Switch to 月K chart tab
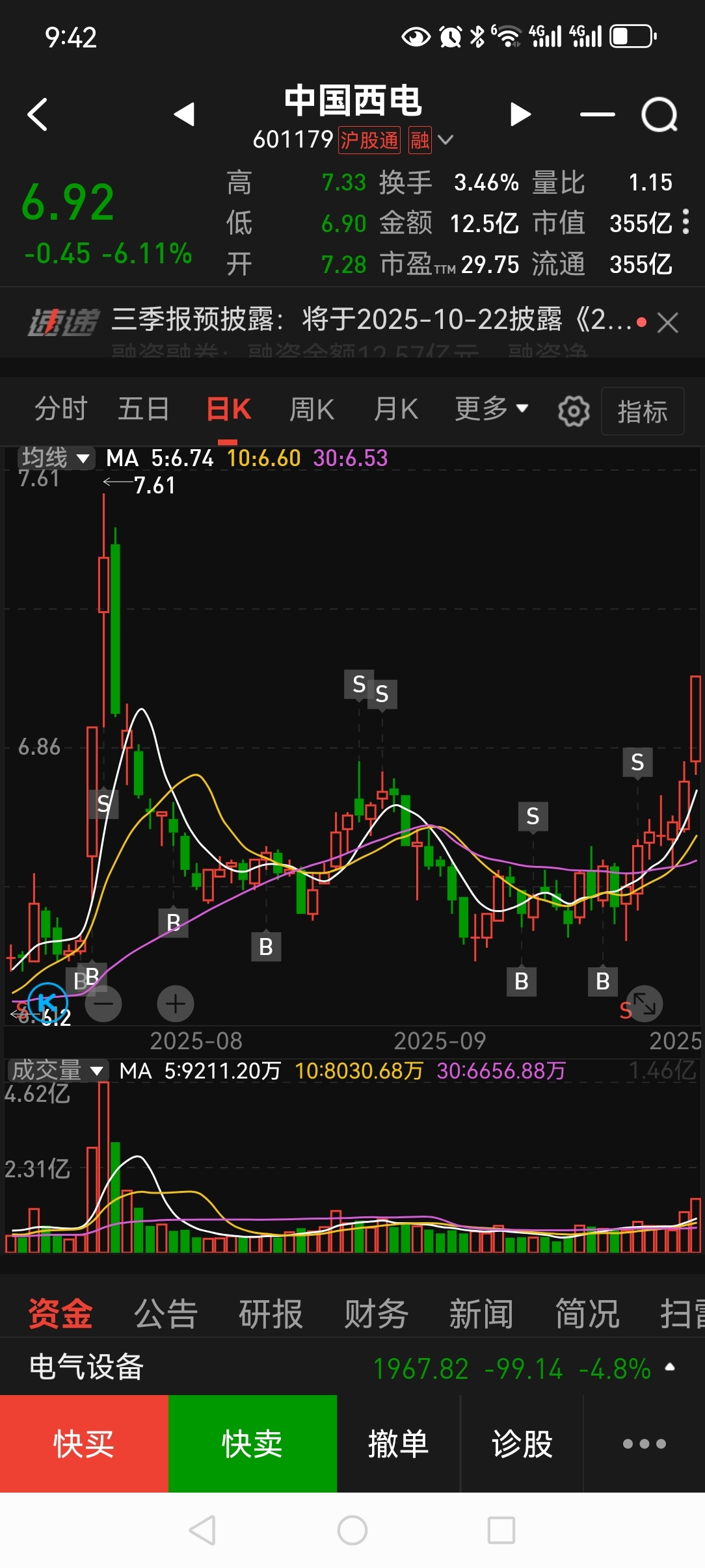This screenshot has height=1568, width=705. pos(395,410)
